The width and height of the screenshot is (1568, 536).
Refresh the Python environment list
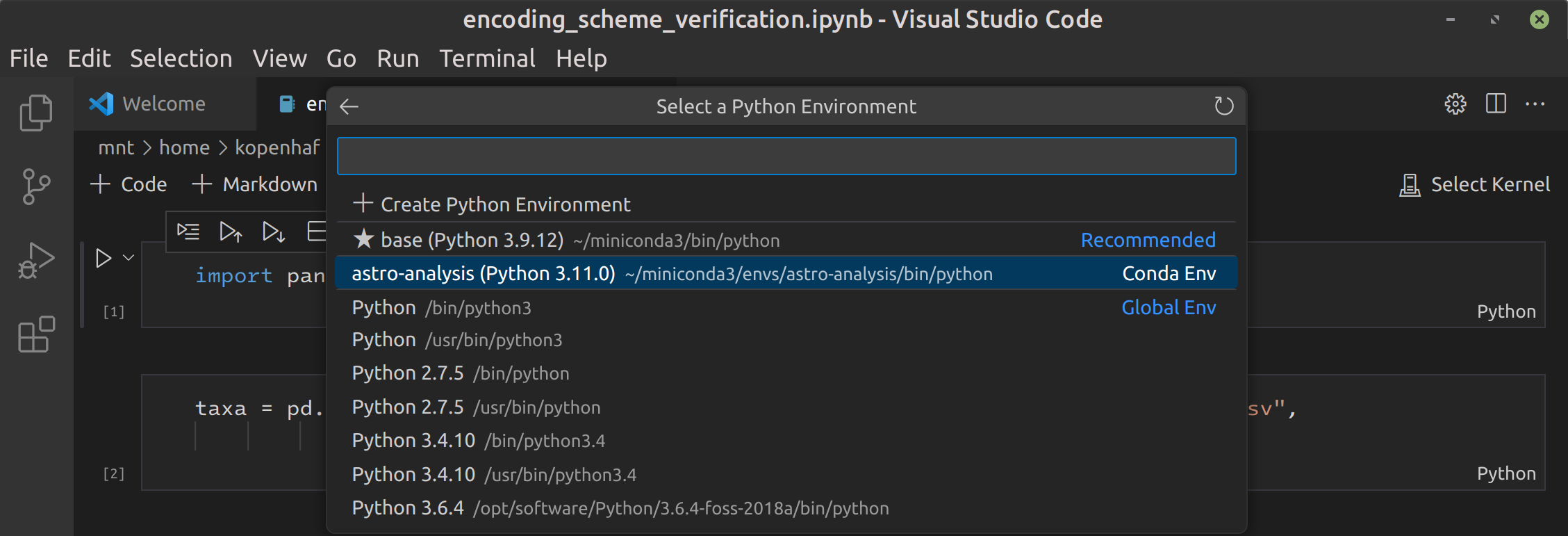(x=1223, y=106)
